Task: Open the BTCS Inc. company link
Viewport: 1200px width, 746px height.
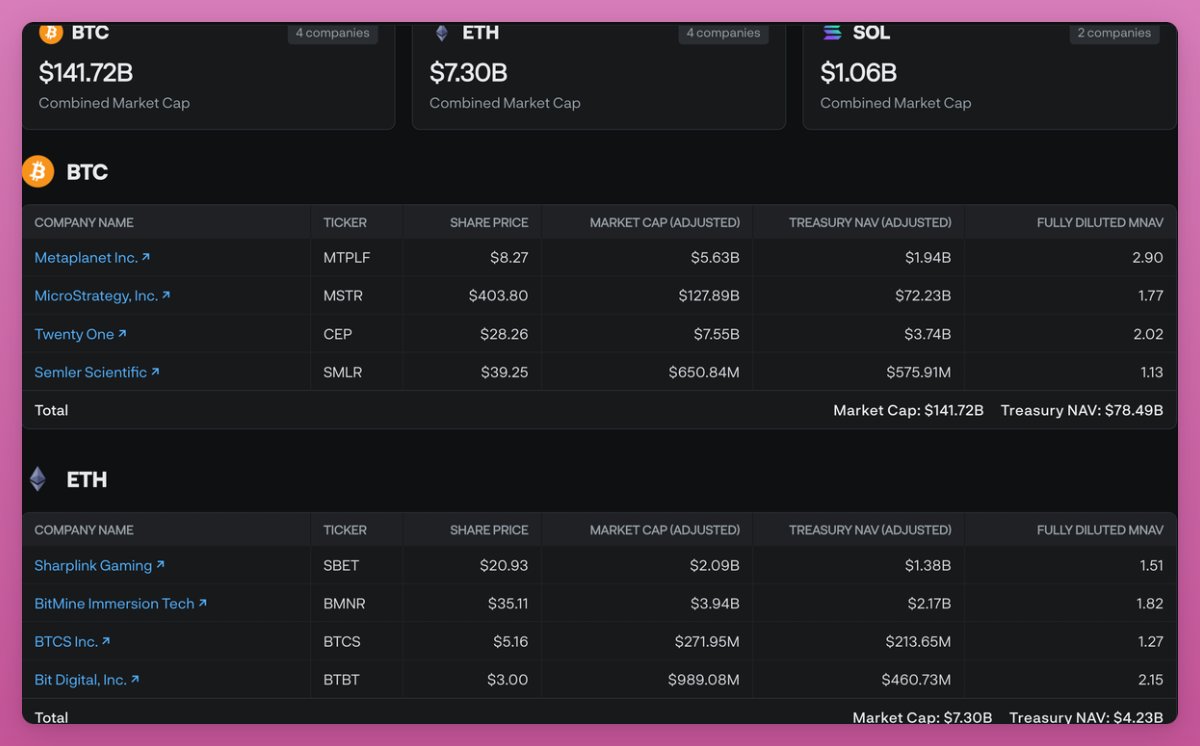Action: [x=72, y=642]
